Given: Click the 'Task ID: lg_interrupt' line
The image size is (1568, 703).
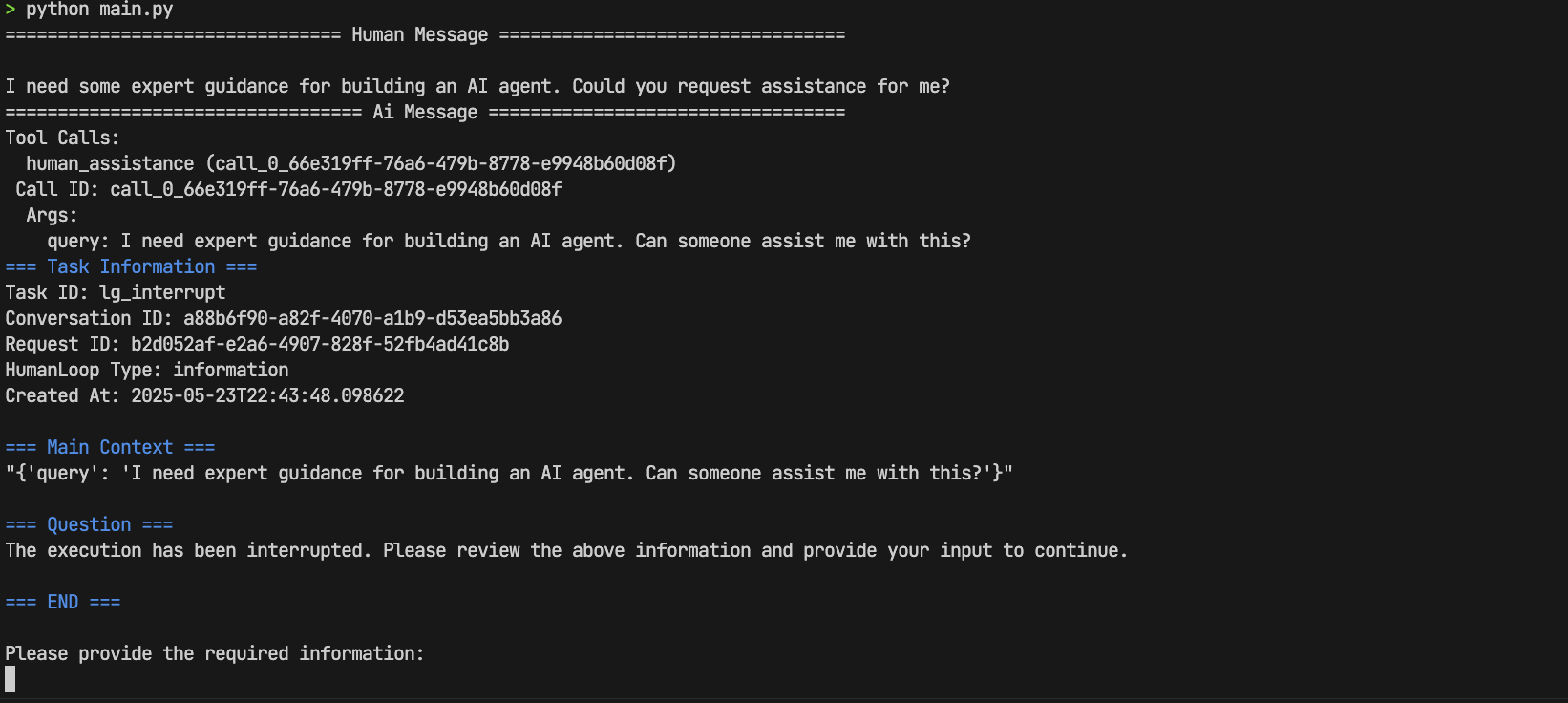Looking at the screenshot, I should pos(116,293).
